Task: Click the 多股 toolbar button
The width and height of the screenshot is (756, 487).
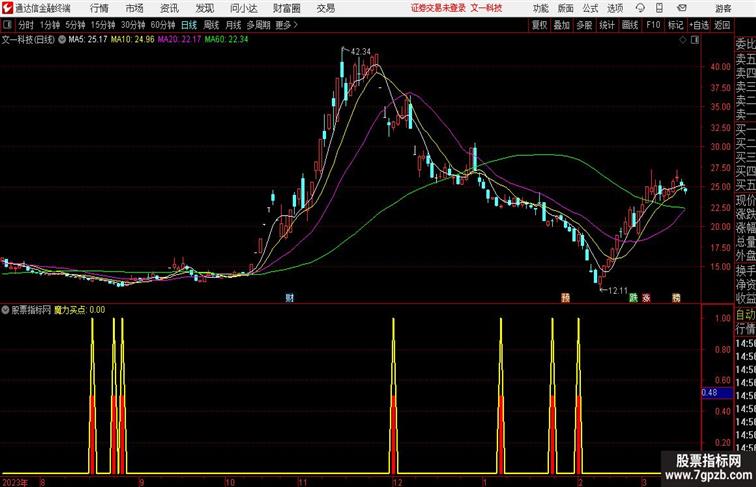Action: point(584,25)
